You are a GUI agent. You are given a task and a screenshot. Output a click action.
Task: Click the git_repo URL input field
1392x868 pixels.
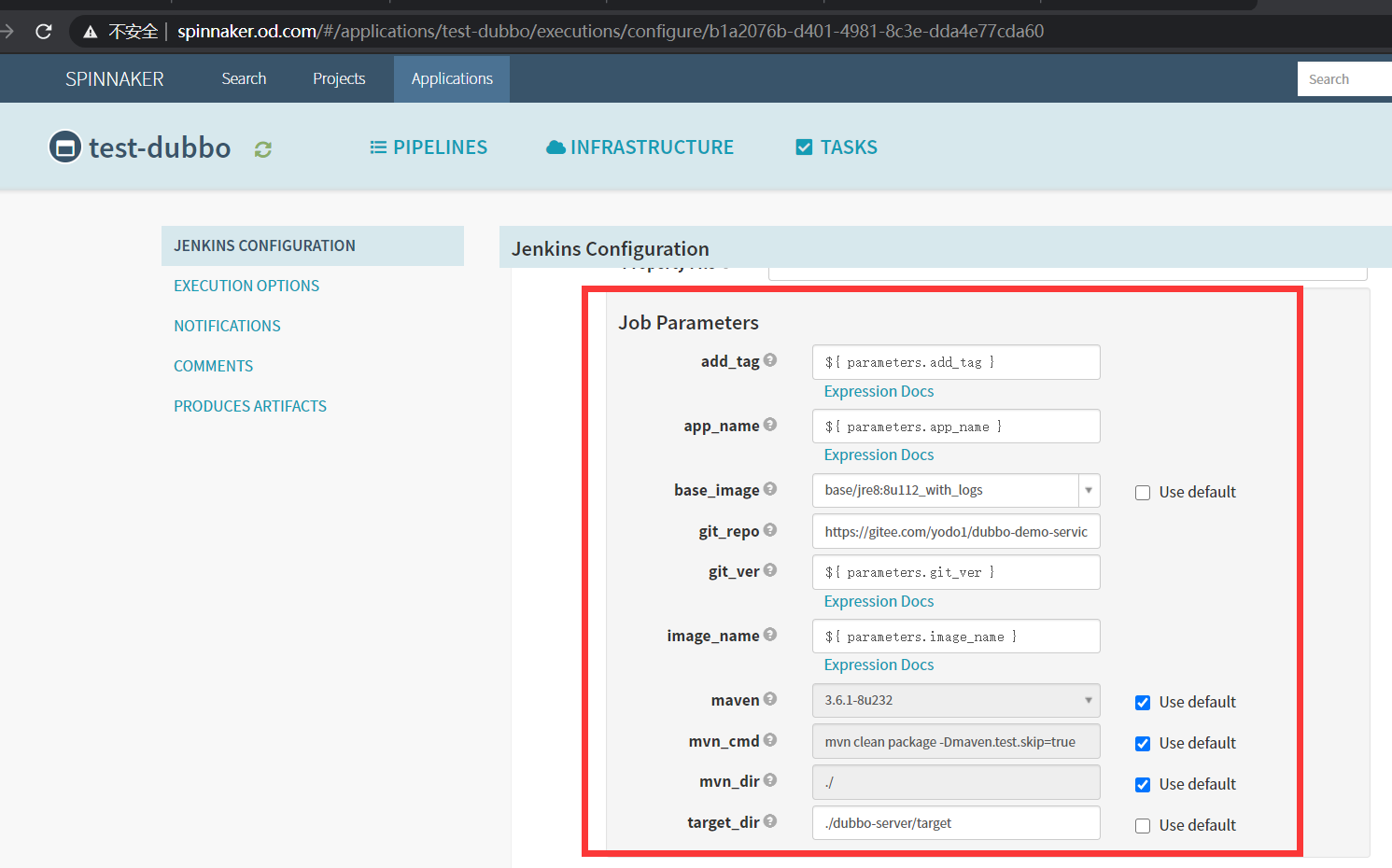point(956,531)
